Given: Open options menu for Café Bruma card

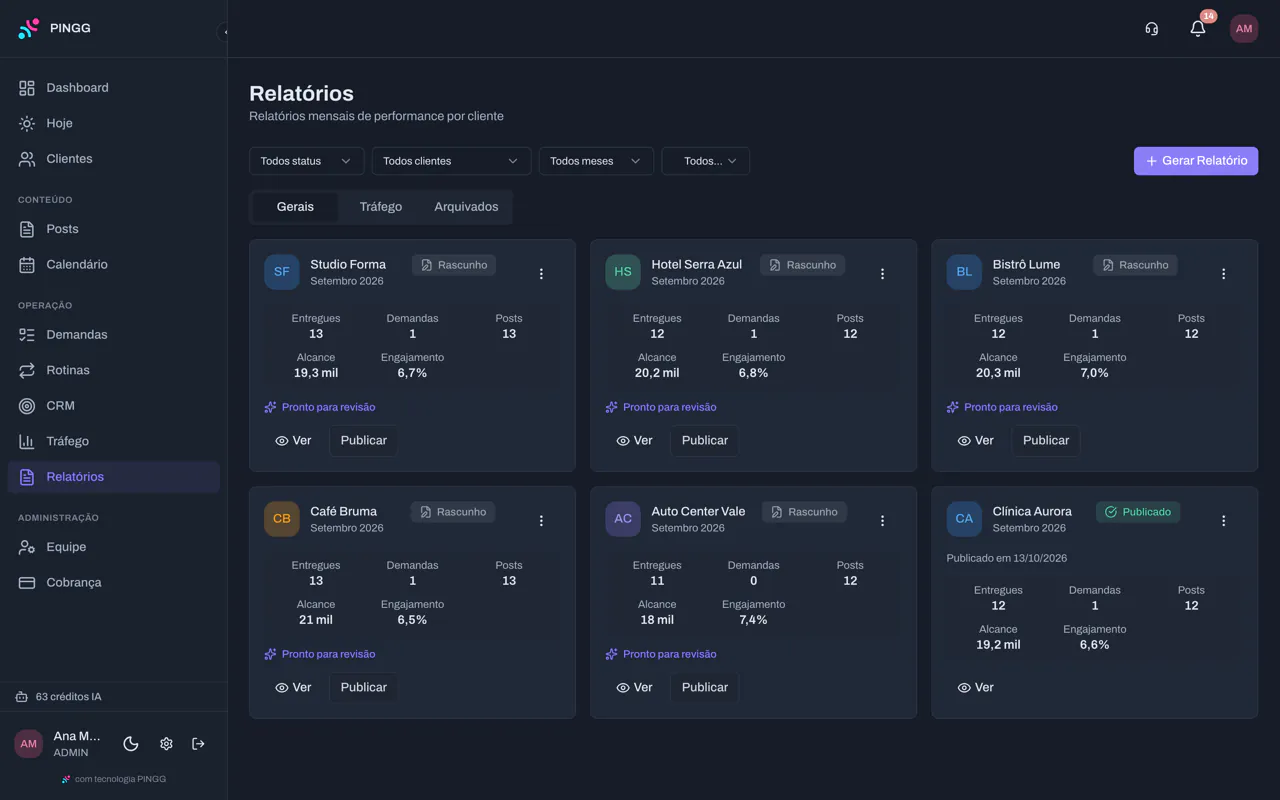Looking at the screenshot, I should (x=541, y=520).
